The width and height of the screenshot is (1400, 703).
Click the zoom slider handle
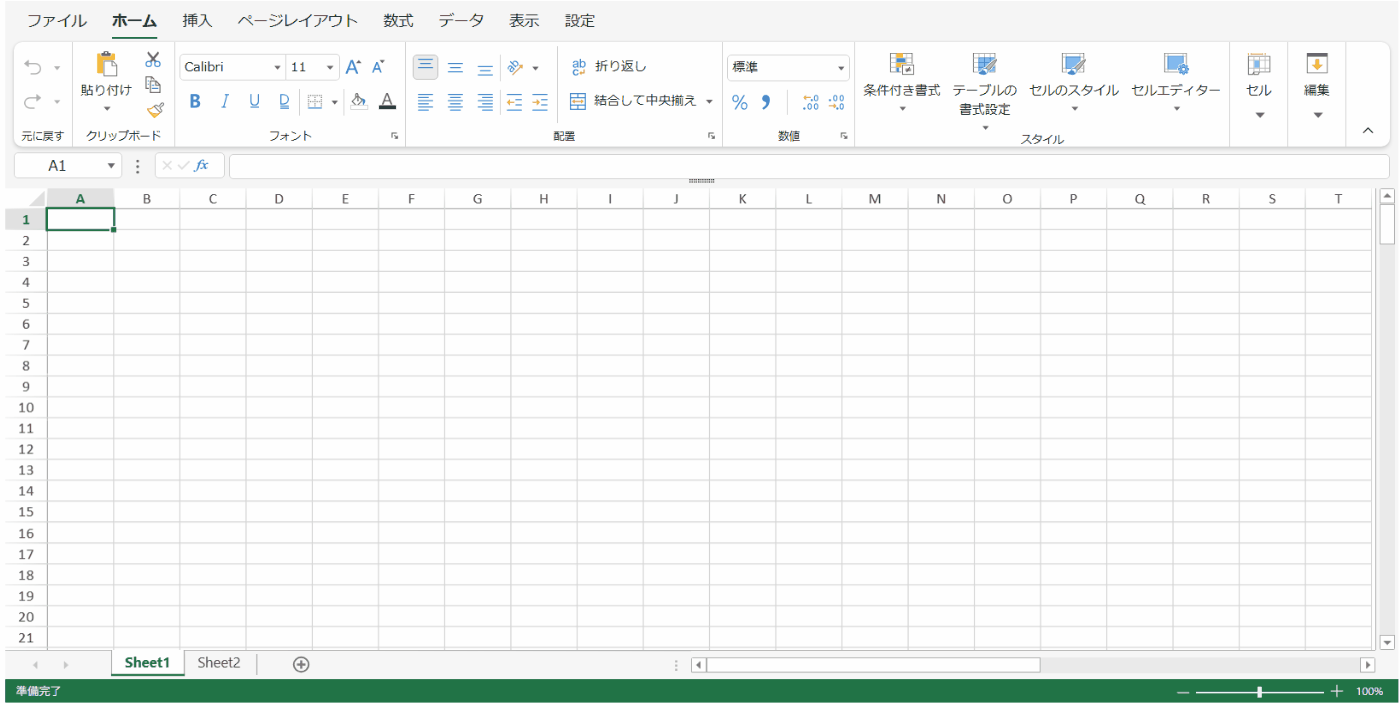pyautogui.click(x=1260, y=692)
